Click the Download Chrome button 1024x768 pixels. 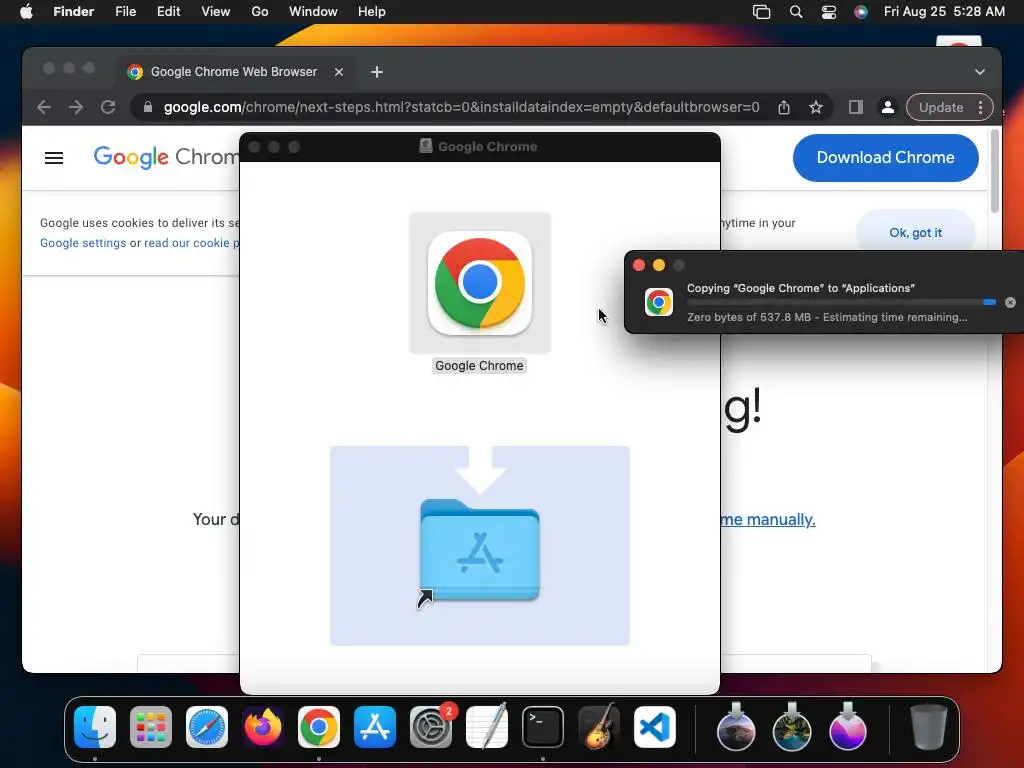pos(886,157)
